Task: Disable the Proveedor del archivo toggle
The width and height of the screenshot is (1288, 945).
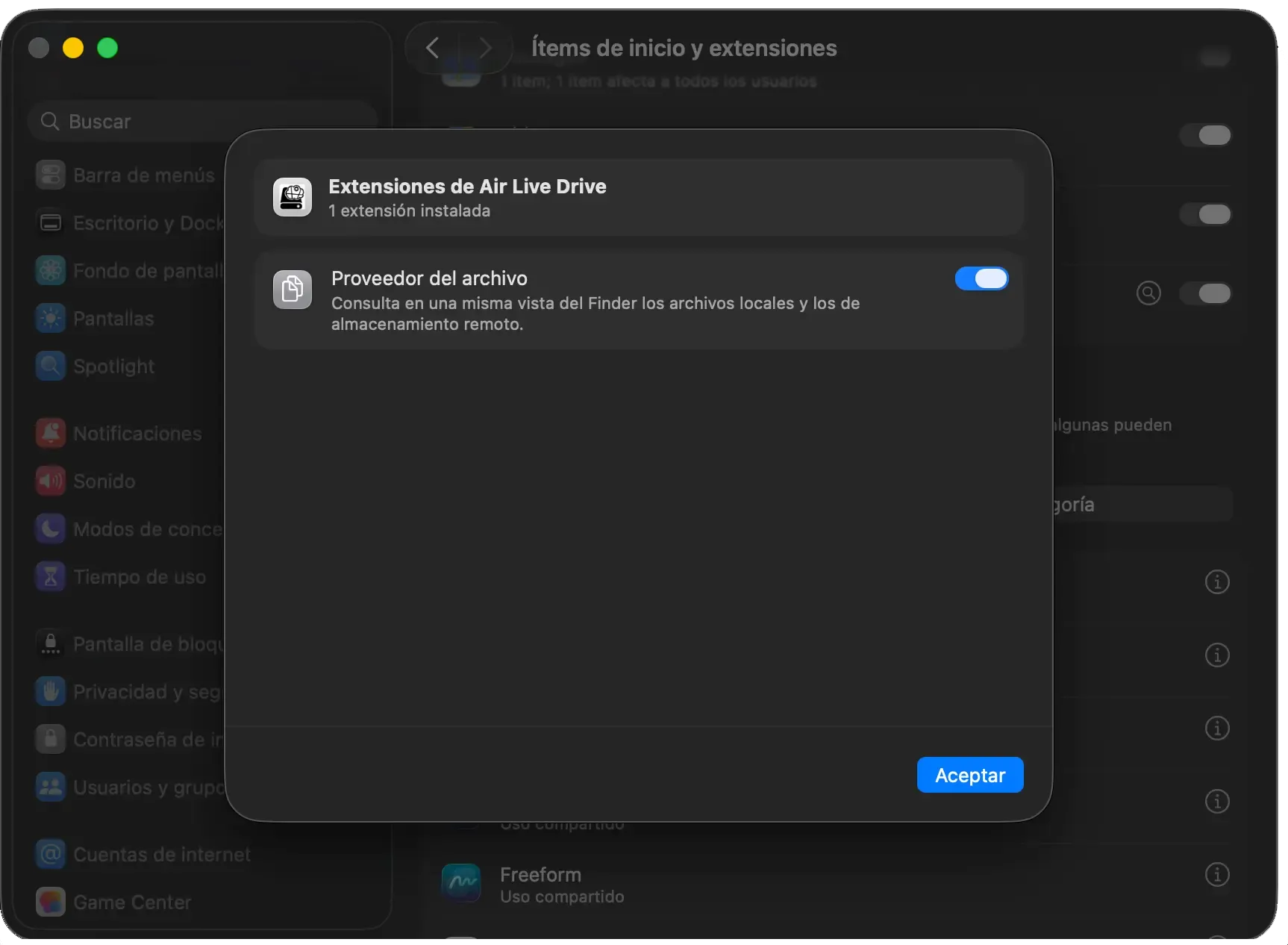Action: point(981,278)
